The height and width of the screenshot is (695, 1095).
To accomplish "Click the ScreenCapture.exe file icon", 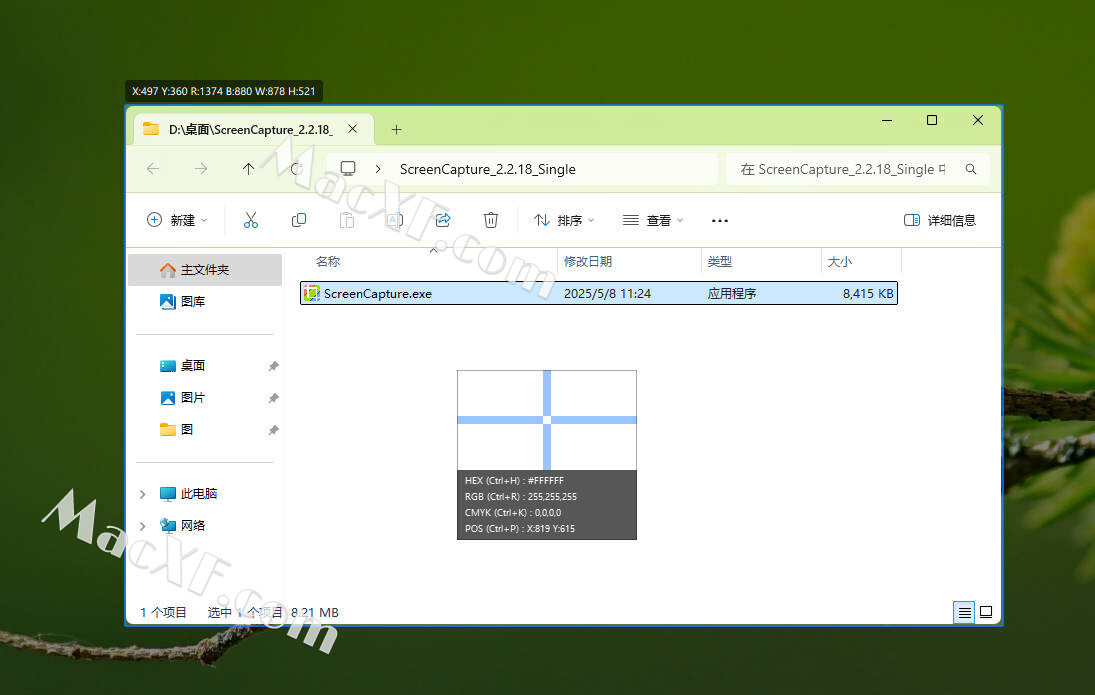I will pyautogui.click(x=311, y=293).
